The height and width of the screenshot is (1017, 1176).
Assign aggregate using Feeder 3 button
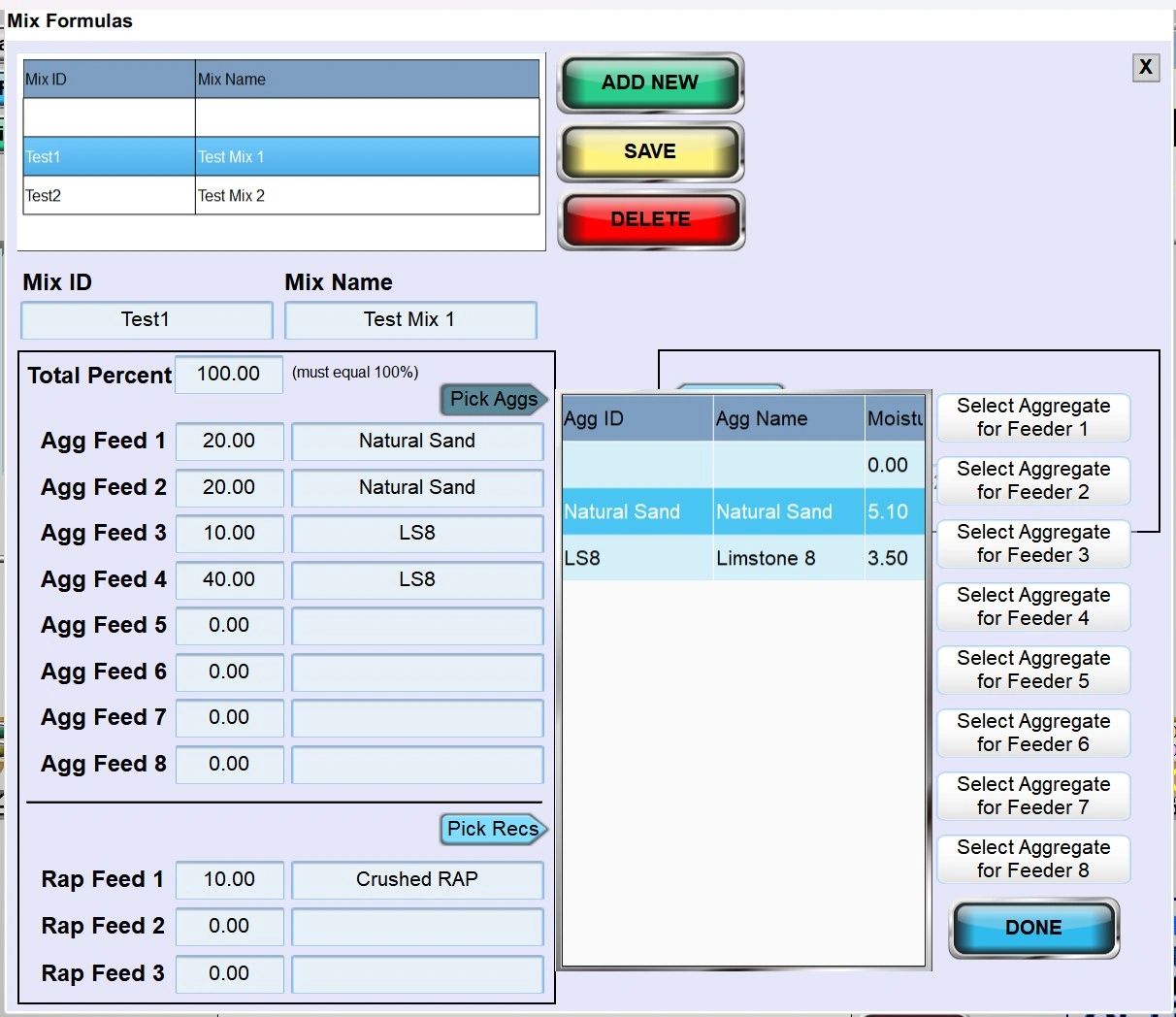pyautogui.click(x=1032, y=543)
